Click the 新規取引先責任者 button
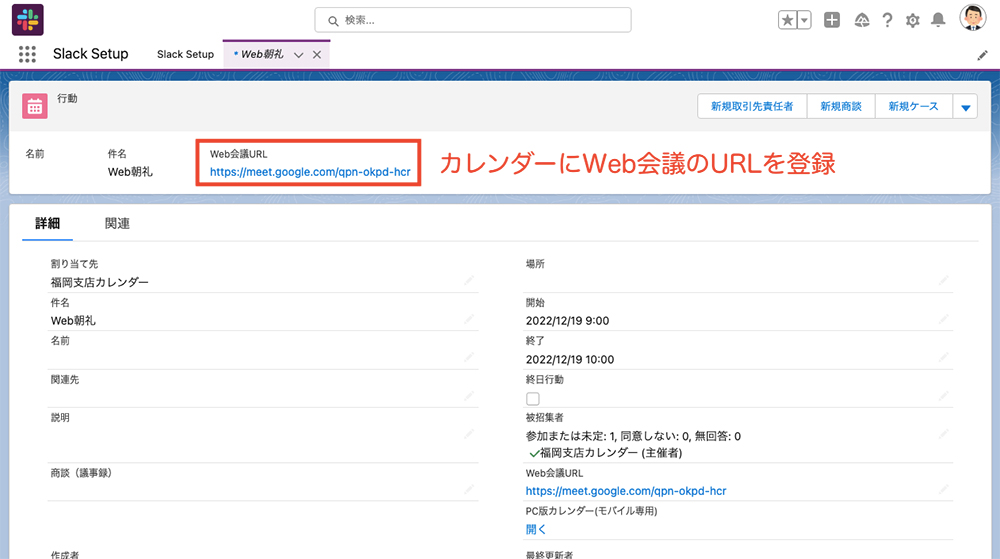This screenshot has width=1000, height=559. click(752, 106)
